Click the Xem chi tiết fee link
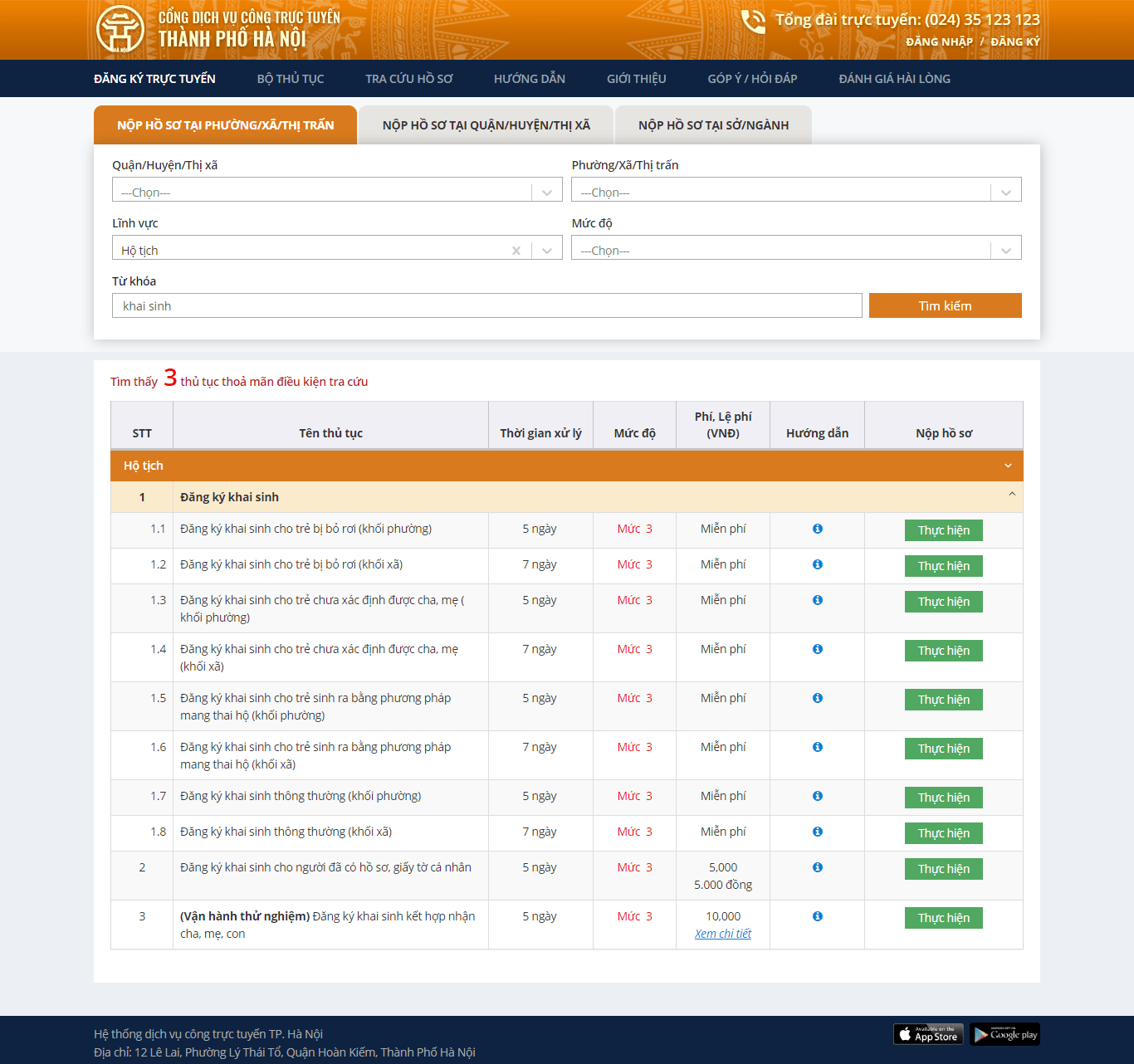This screenshot has width=1134, height=1064. coord(722,934)
